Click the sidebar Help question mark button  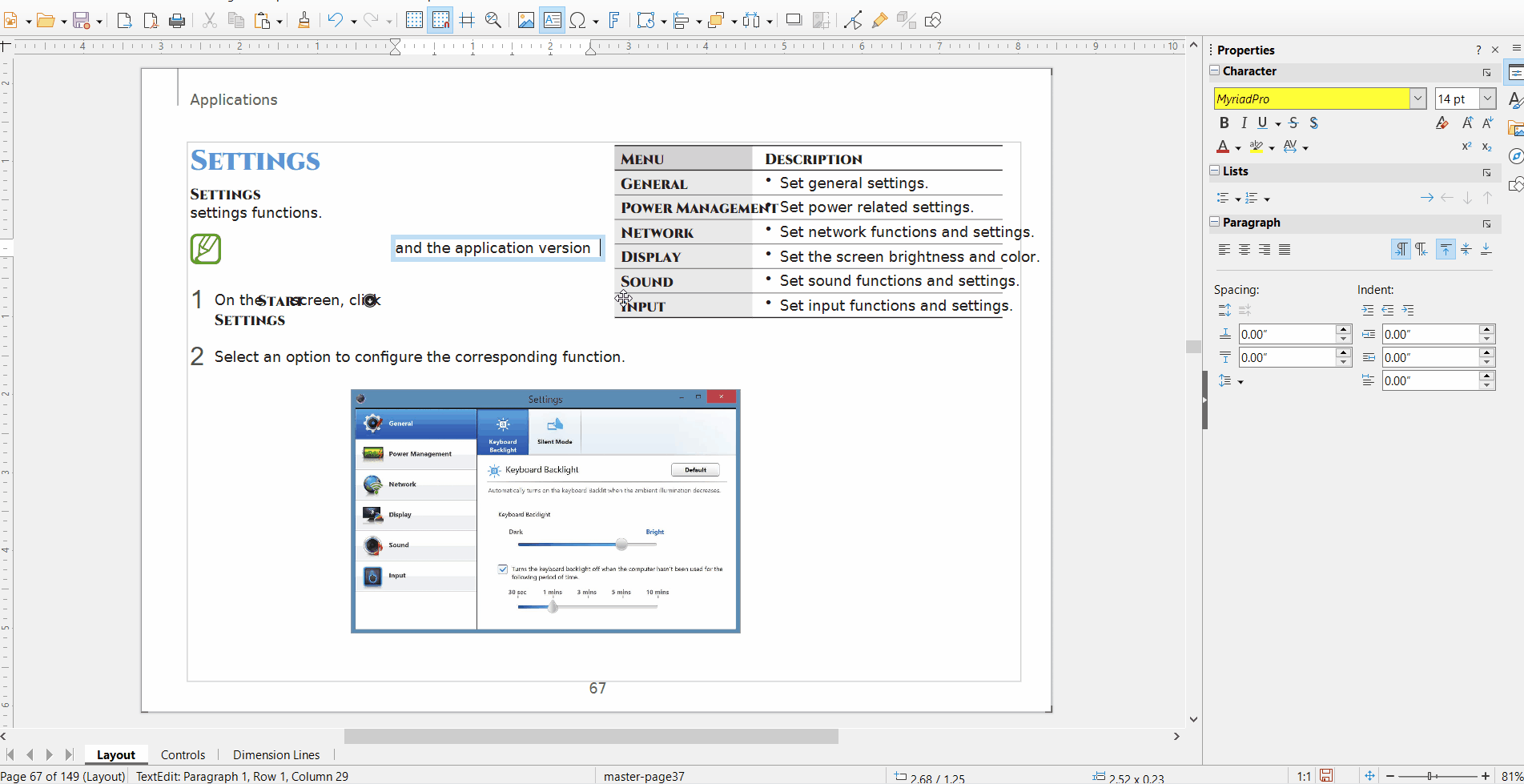pyautogui.click(x=1478, y=50)
